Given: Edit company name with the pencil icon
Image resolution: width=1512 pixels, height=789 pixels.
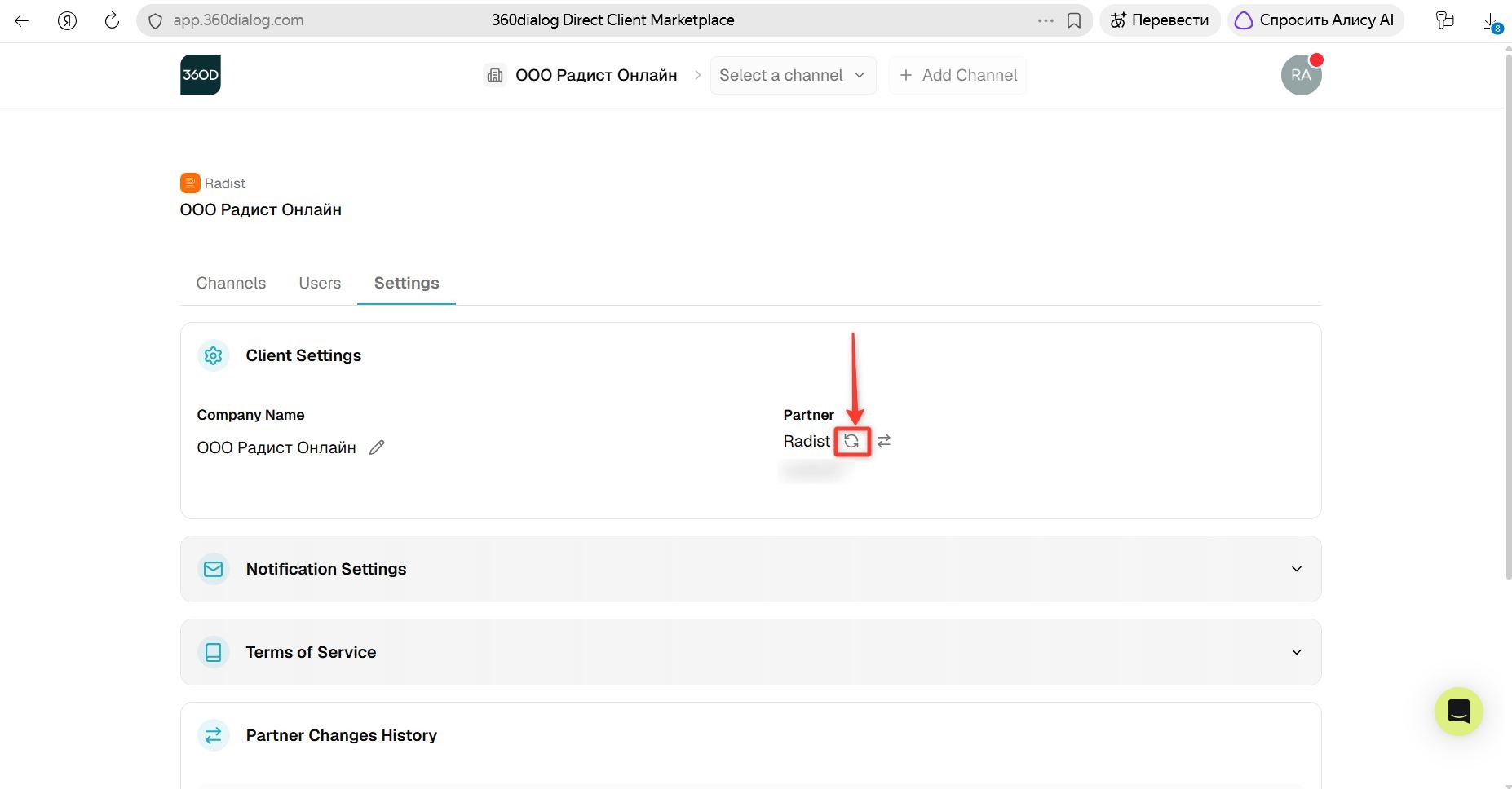Looking at the screenshot, I should [377, 447].
